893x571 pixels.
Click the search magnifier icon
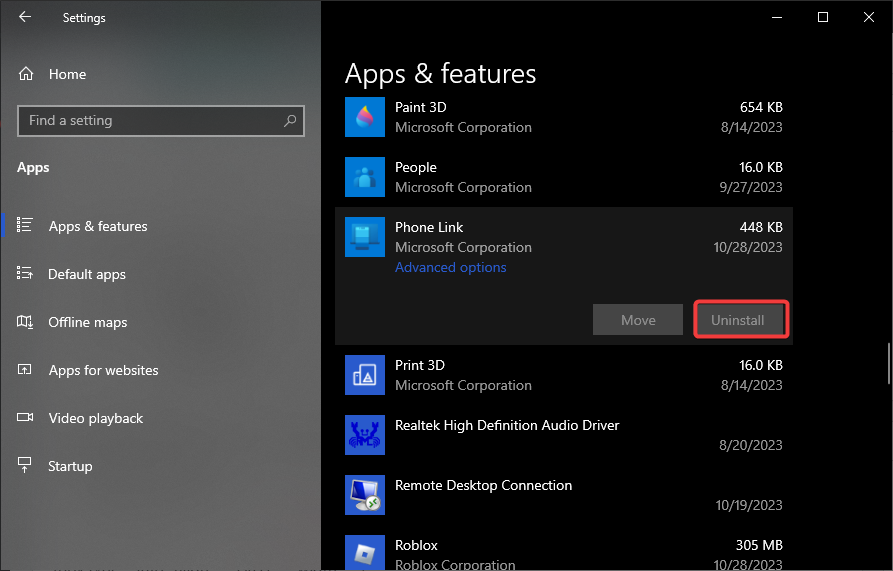pyautogui.click(x=290, y=121)
